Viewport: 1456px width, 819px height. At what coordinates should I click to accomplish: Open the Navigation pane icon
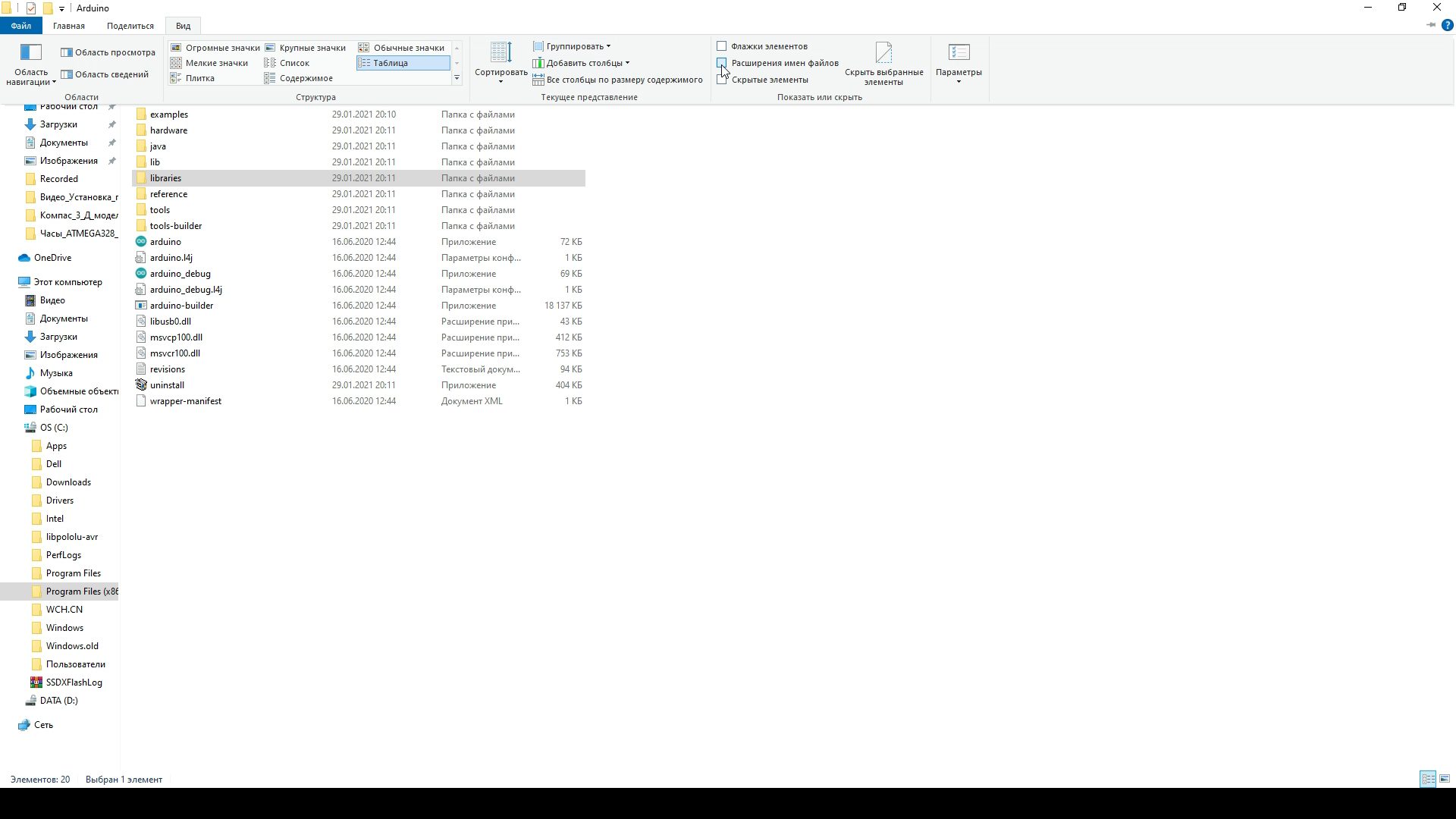click(30, 52)
